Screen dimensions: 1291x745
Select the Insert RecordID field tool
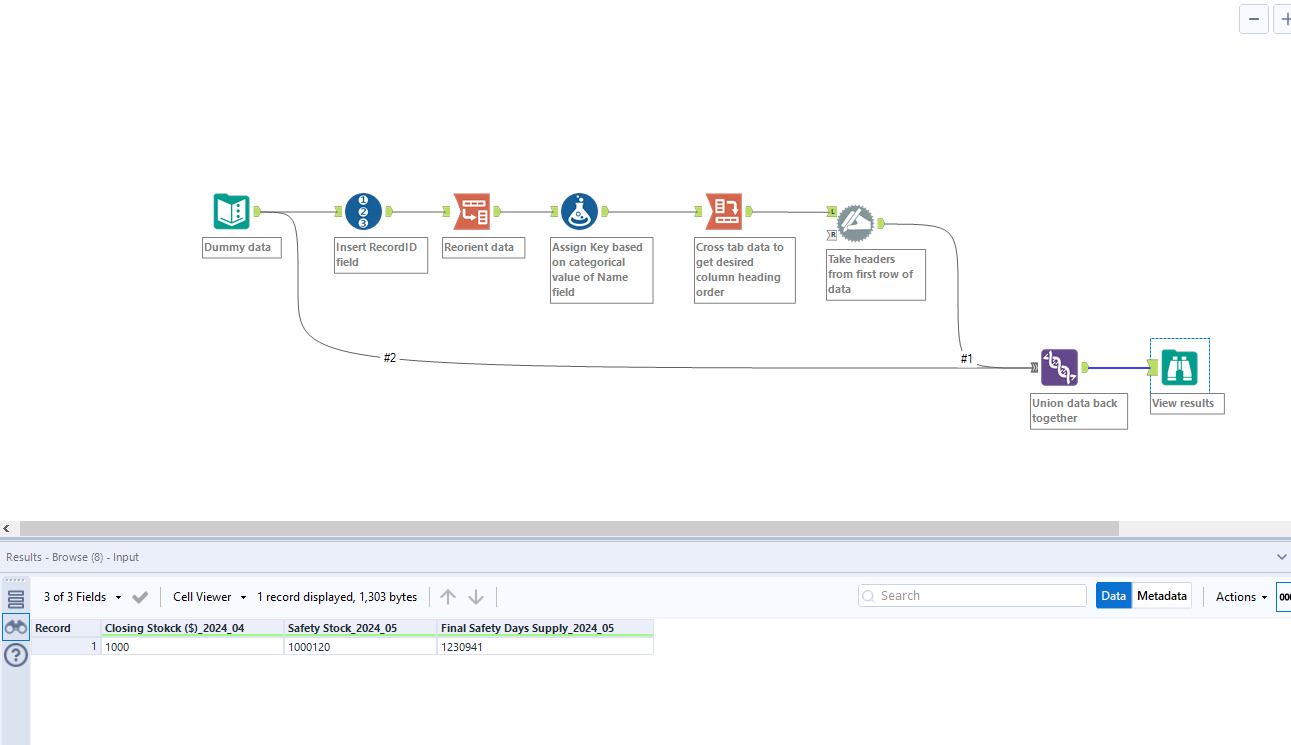pyautogui.click(x=364, y=211)
